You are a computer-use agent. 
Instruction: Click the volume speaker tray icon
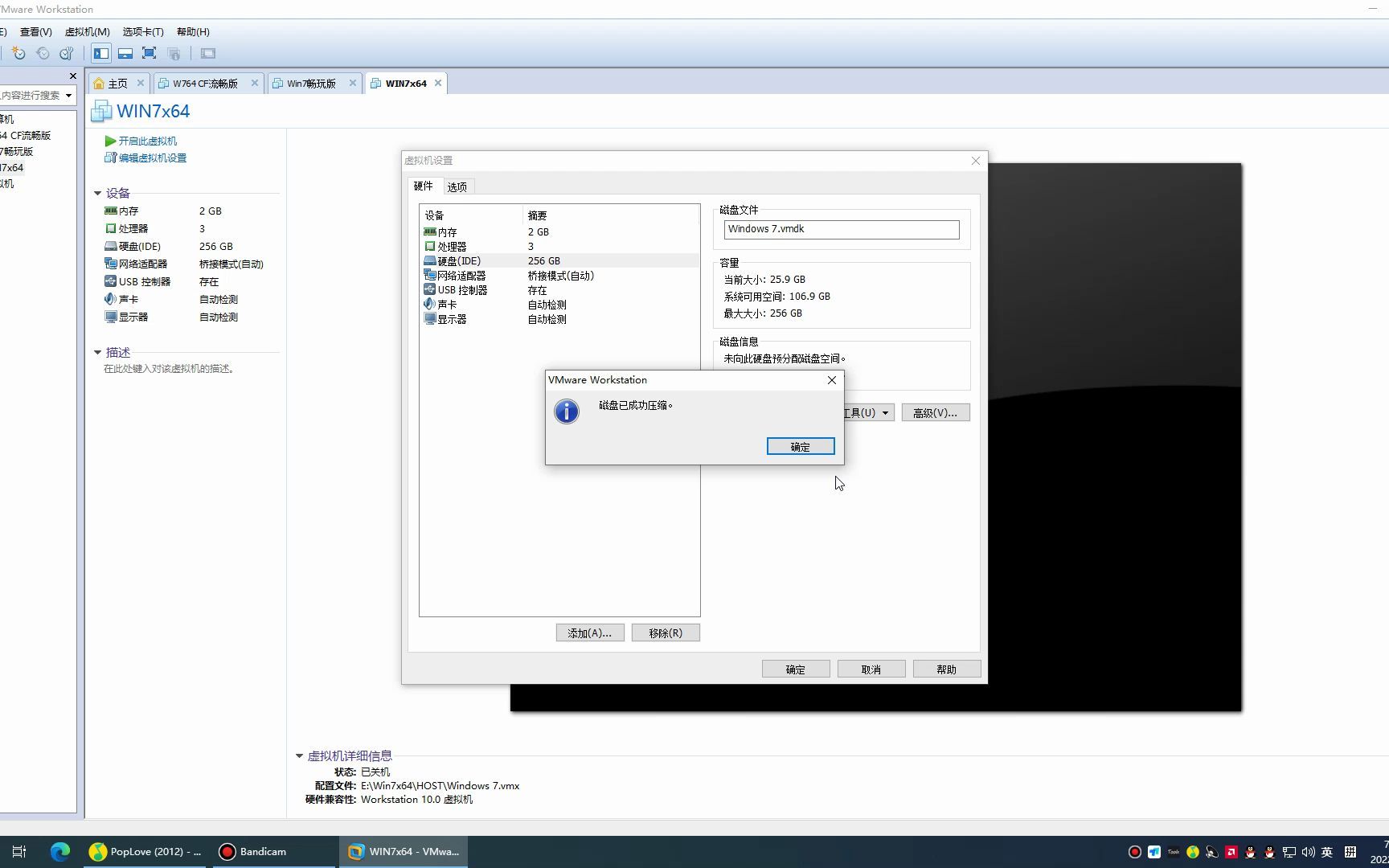click(x=1309, y=852)
